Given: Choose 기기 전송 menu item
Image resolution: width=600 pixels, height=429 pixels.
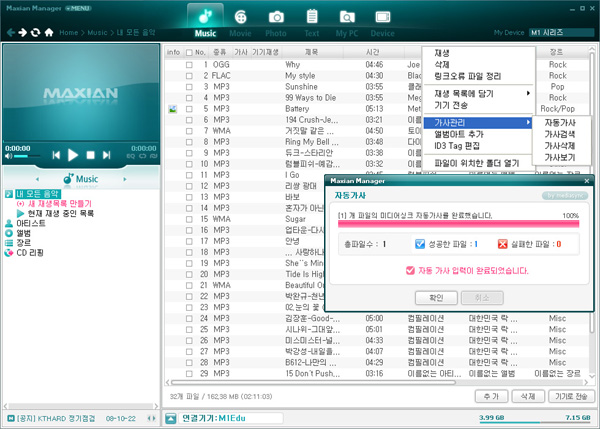Looking at the screenshot, I should click(x=451, y=105).
